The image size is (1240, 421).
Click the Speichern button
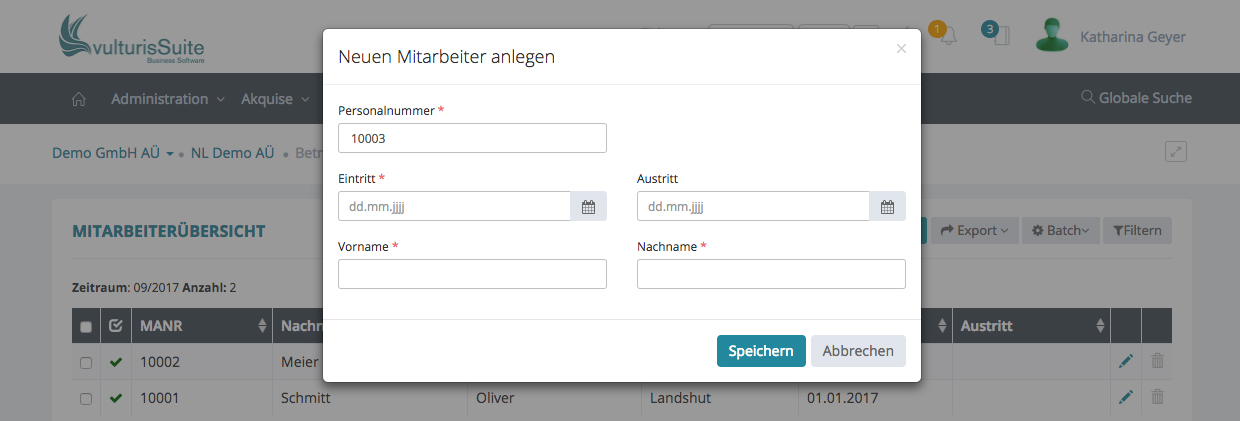pyautogui.click(x=760, y=351)
